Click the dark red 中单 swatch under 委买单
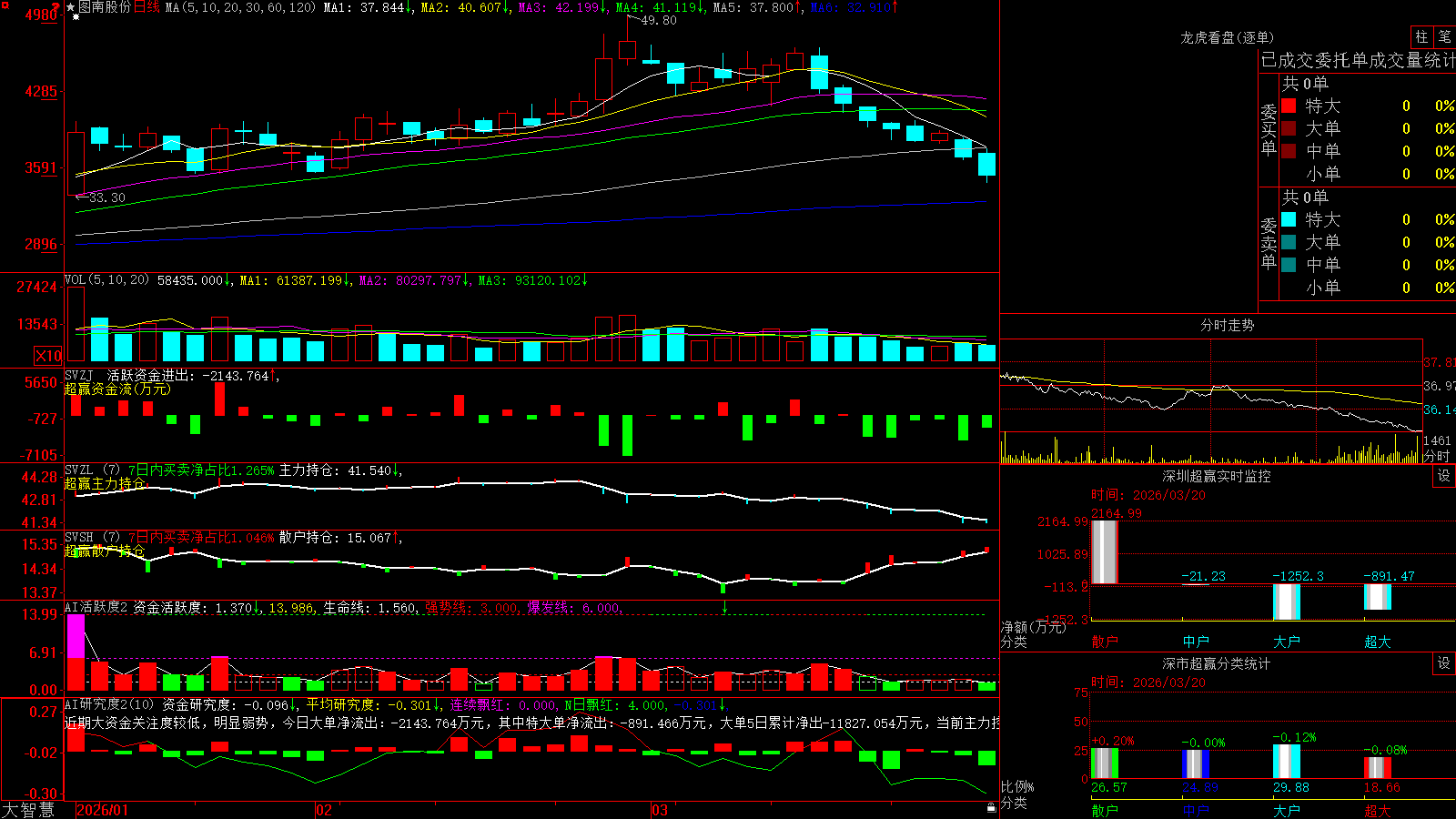Screen dimensions: 1456x819 1289,151
